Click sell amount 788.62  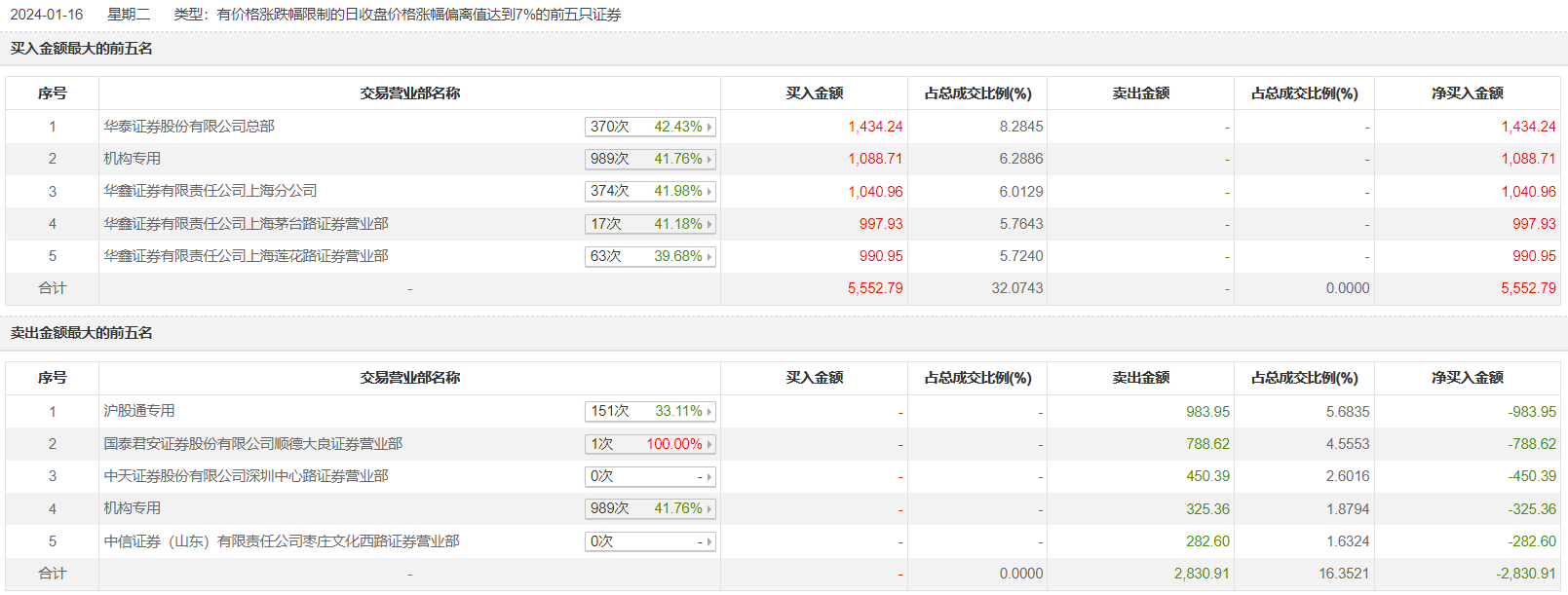(1207, 444)
